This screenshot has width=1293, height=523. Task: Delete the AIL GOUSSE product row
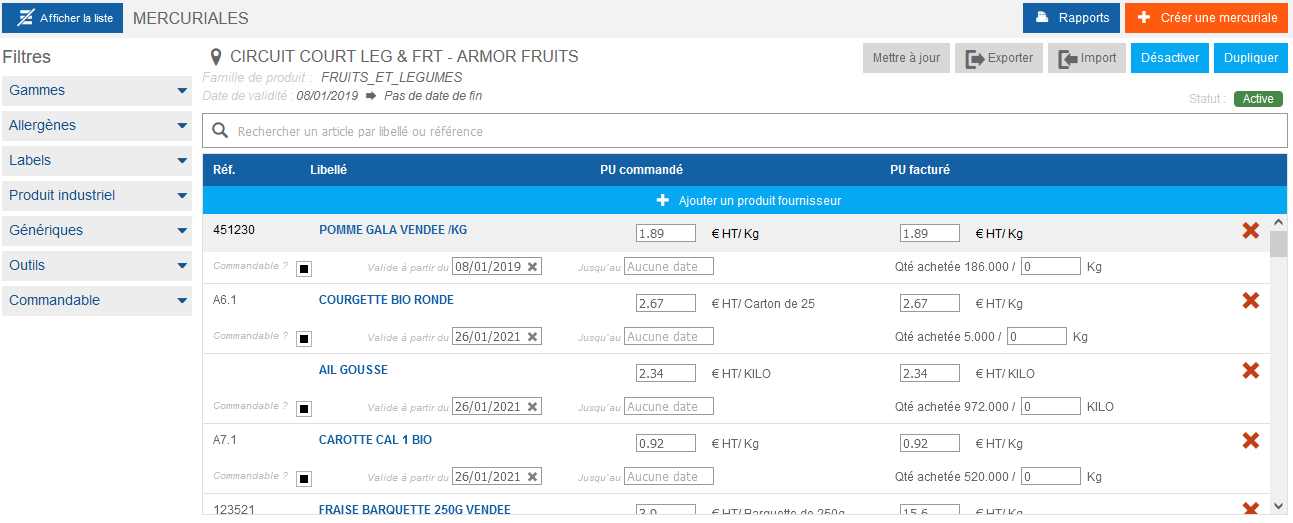coord(1250,371)
